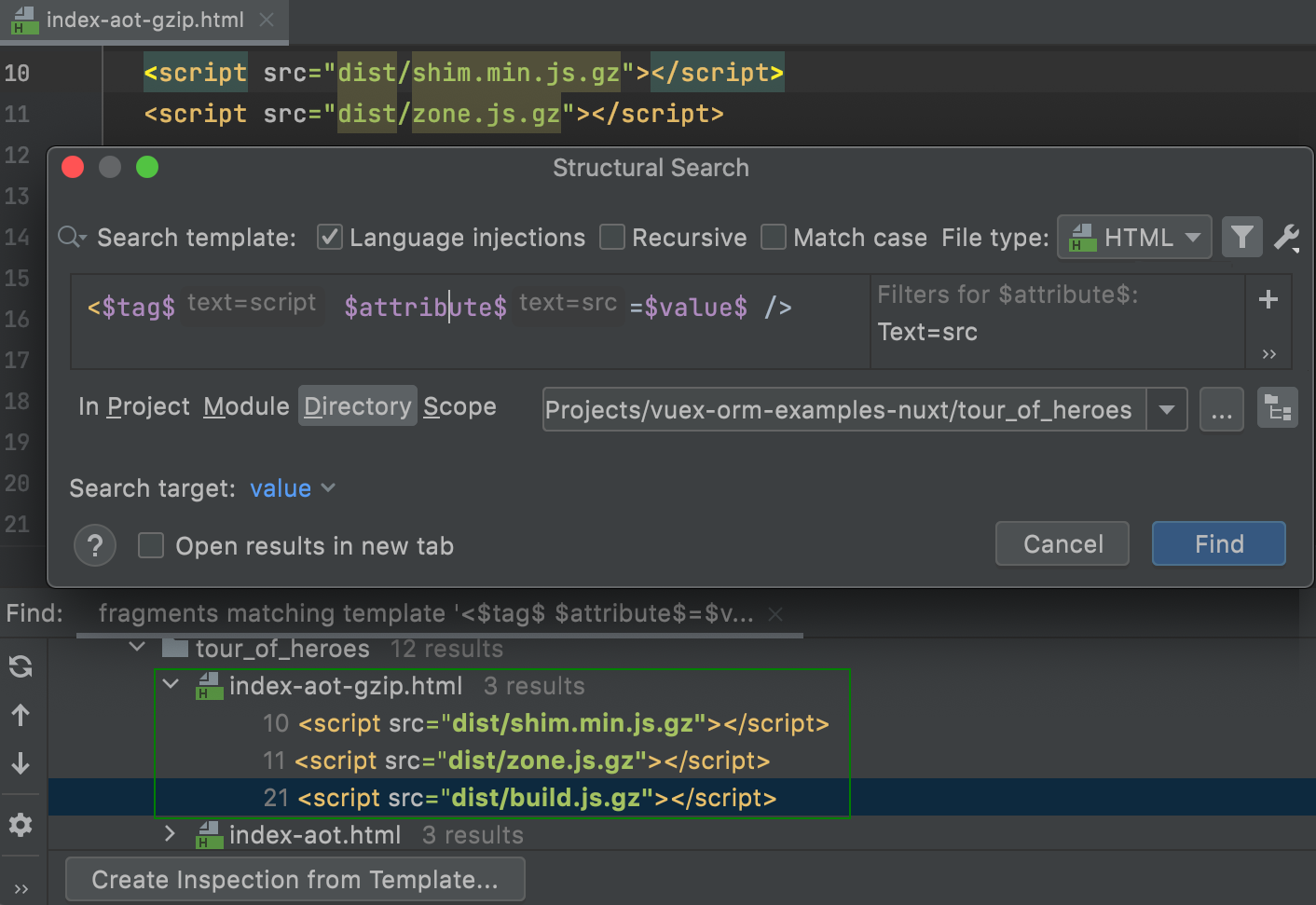Jump to previous occurrence with up arrow
The width and height of the screenshot is (1316, 905).
coord(21,715)
